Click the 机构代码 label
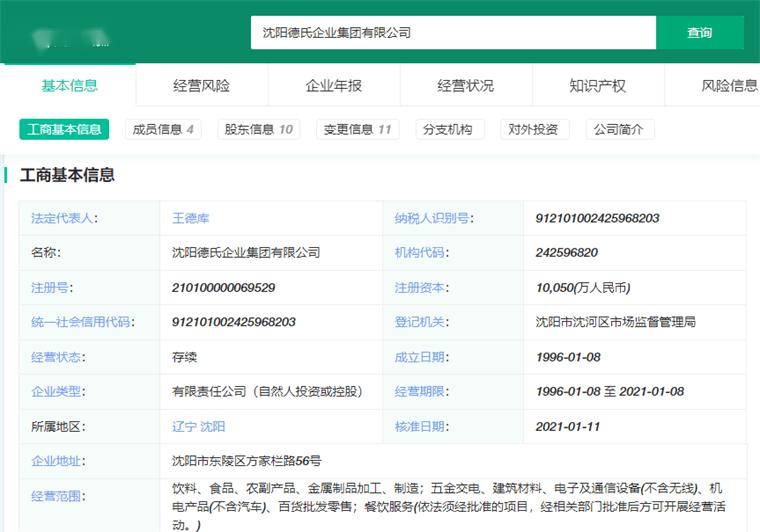This screenshot has height=532, width=760. point(422,252)
